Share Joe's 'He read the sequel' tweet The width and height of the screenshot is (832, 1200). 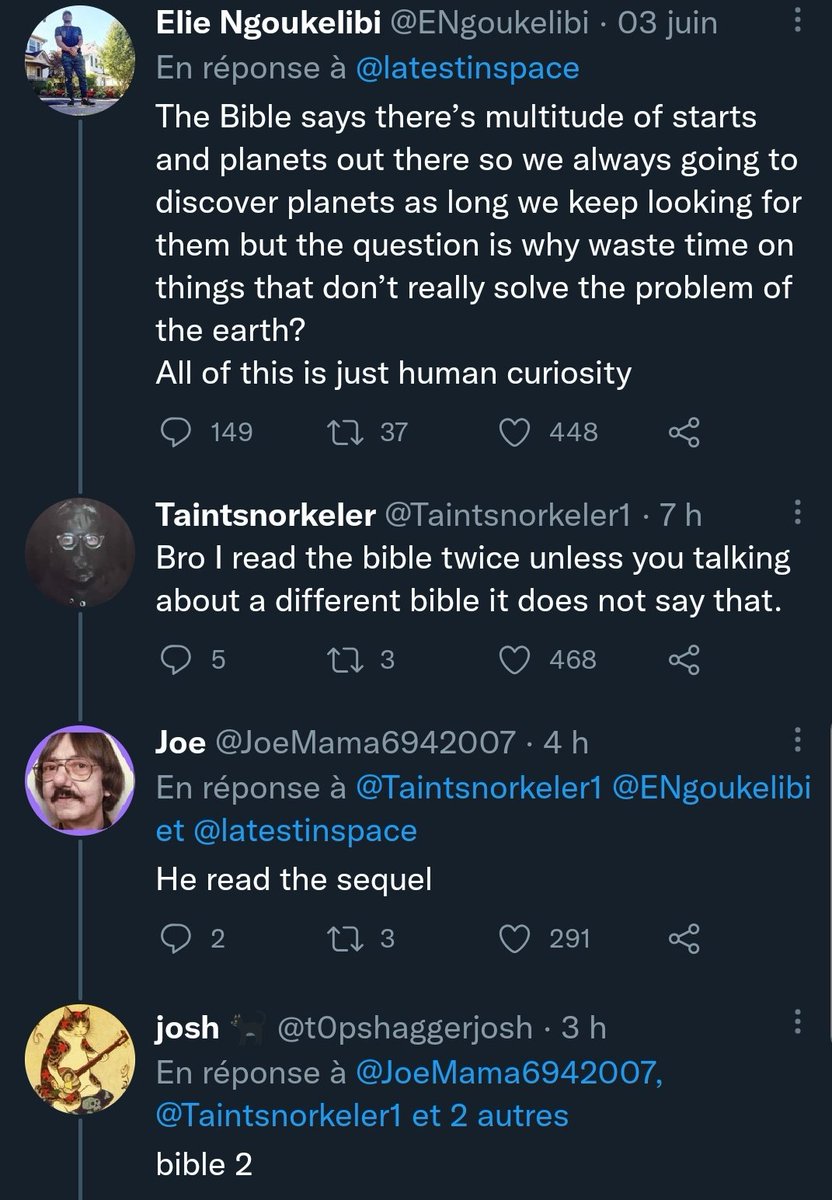(x=684, y=937)
